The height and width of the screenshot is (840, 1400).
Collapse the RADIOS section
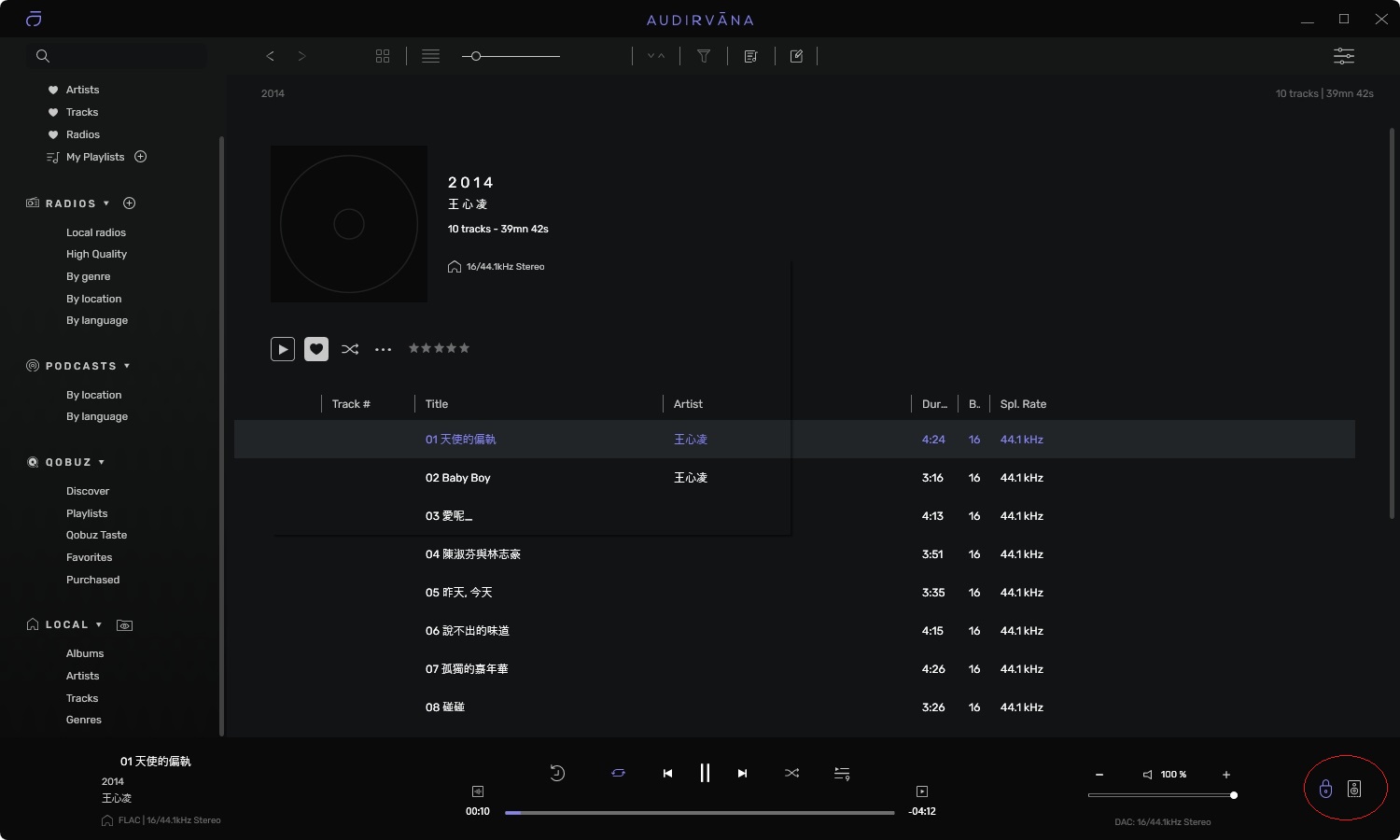click(106, 203)
